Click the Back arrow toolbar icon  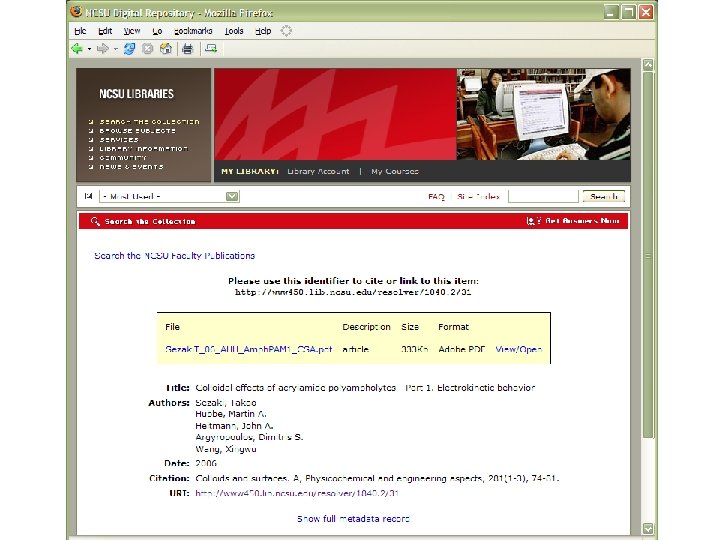tap(77, 48)
